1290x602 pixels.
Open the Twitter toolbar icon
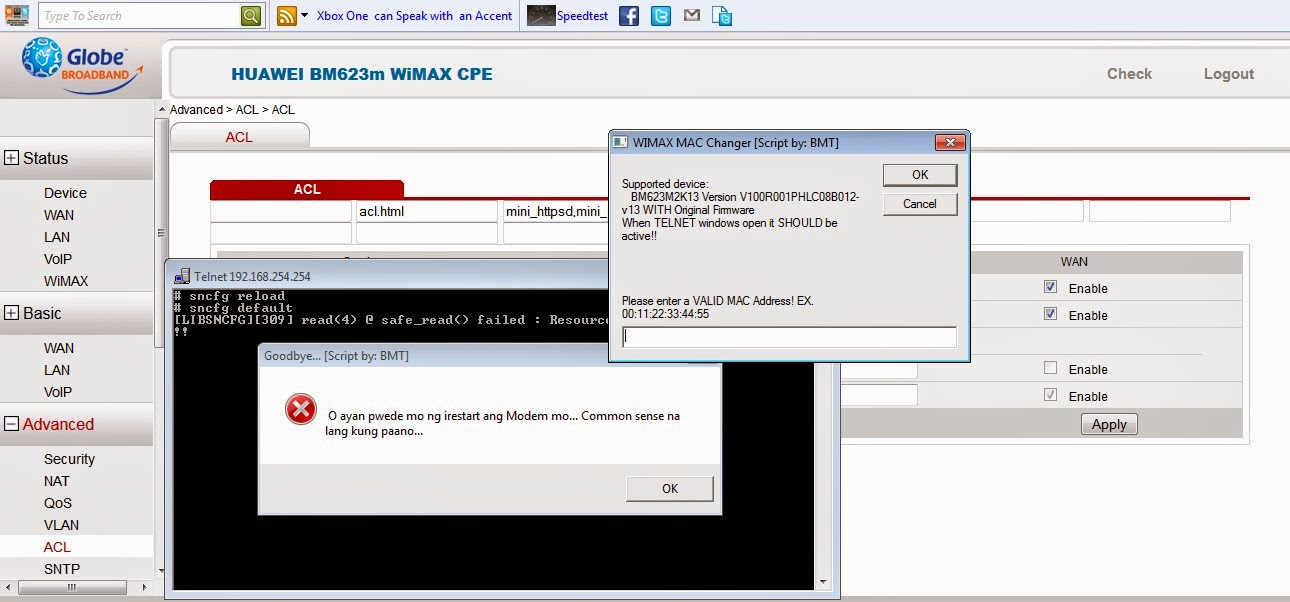[x=660, y=16]
